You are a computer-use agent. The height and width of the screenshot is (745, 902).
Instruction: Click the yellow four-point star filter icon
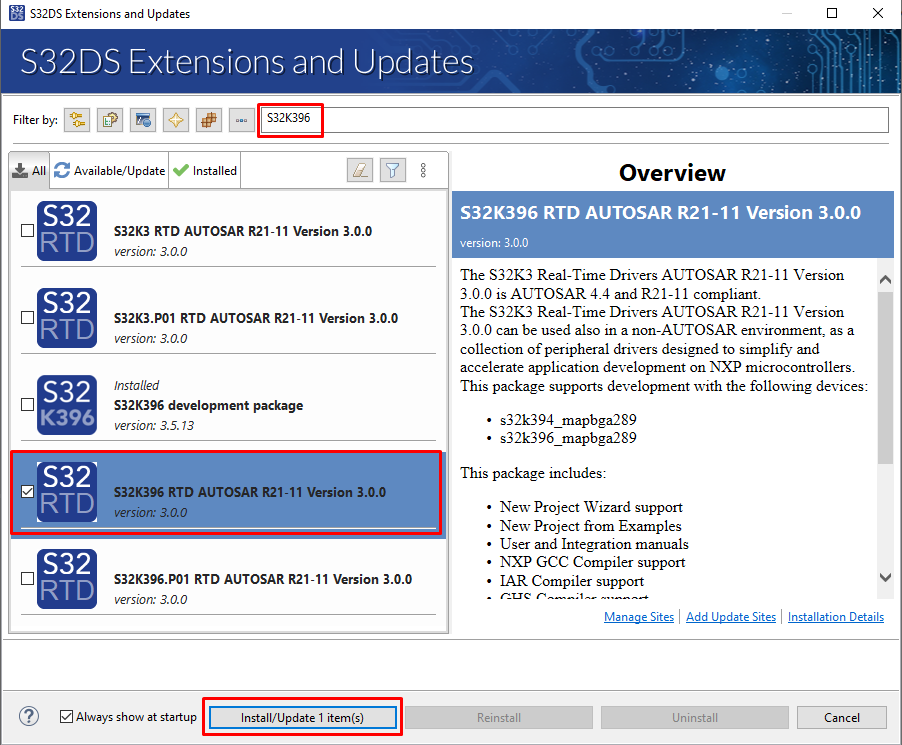click(x=175, y=120)
